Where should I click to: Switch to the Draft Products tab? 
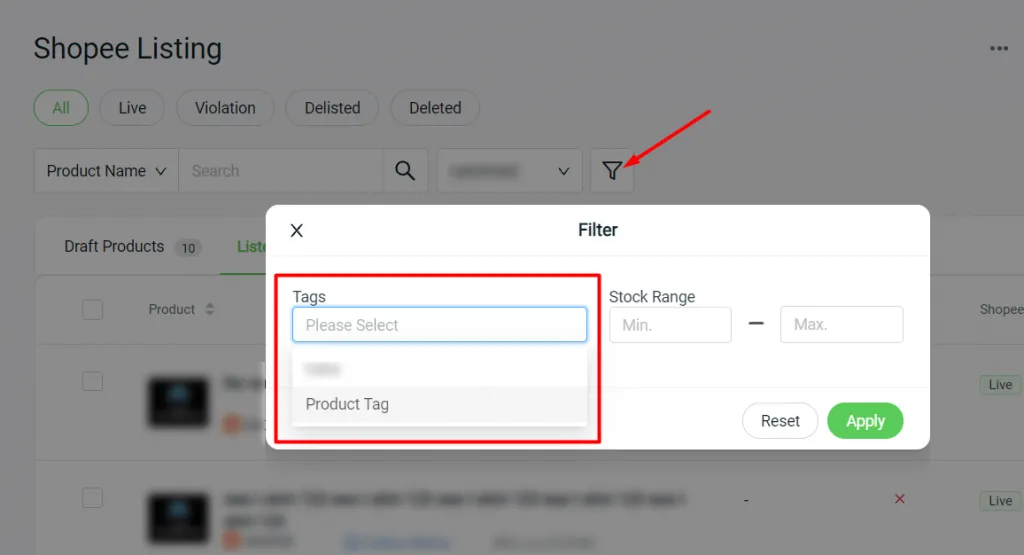point(114,247)
